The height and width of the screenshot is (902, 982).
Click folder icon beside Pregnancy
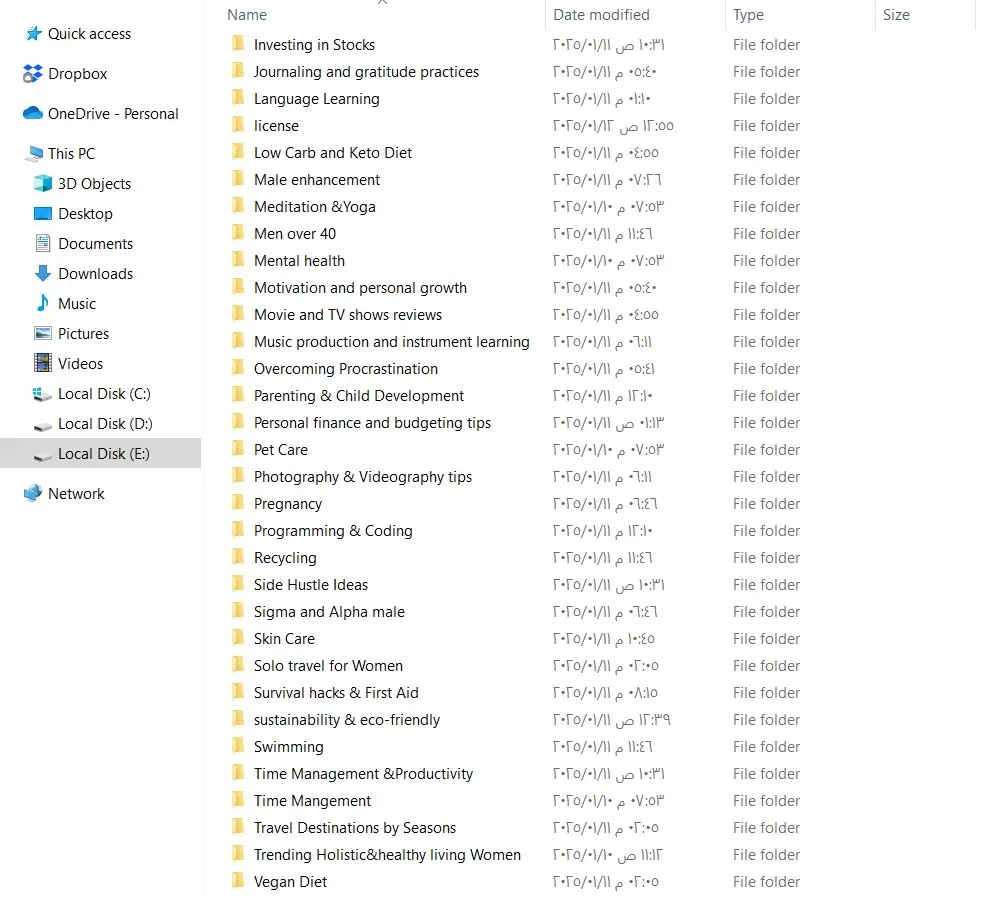238,503
